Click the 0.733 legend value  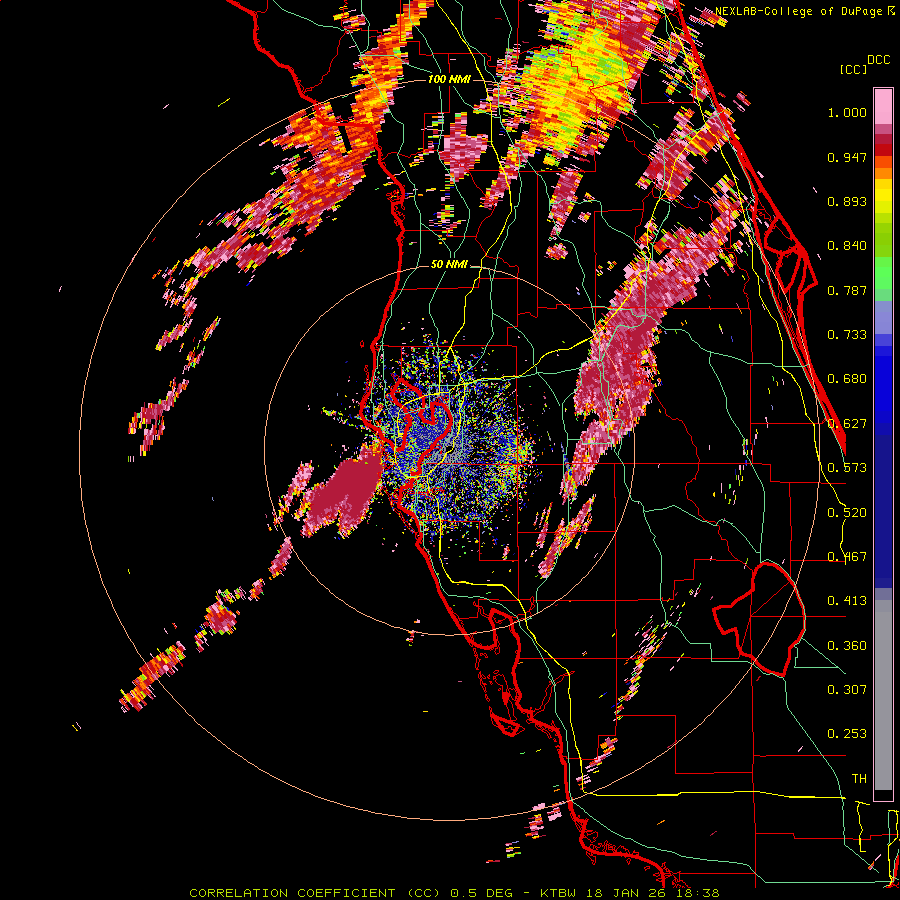847,335
